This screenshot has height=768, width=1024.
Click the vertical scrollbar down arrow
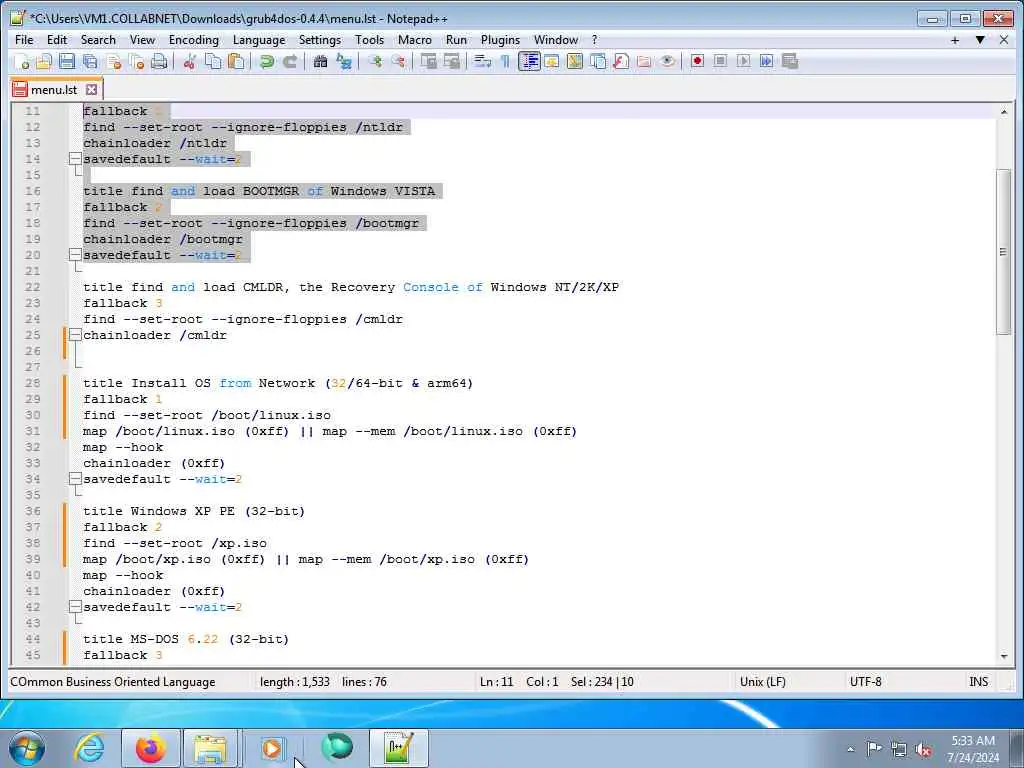point(1004,656)
